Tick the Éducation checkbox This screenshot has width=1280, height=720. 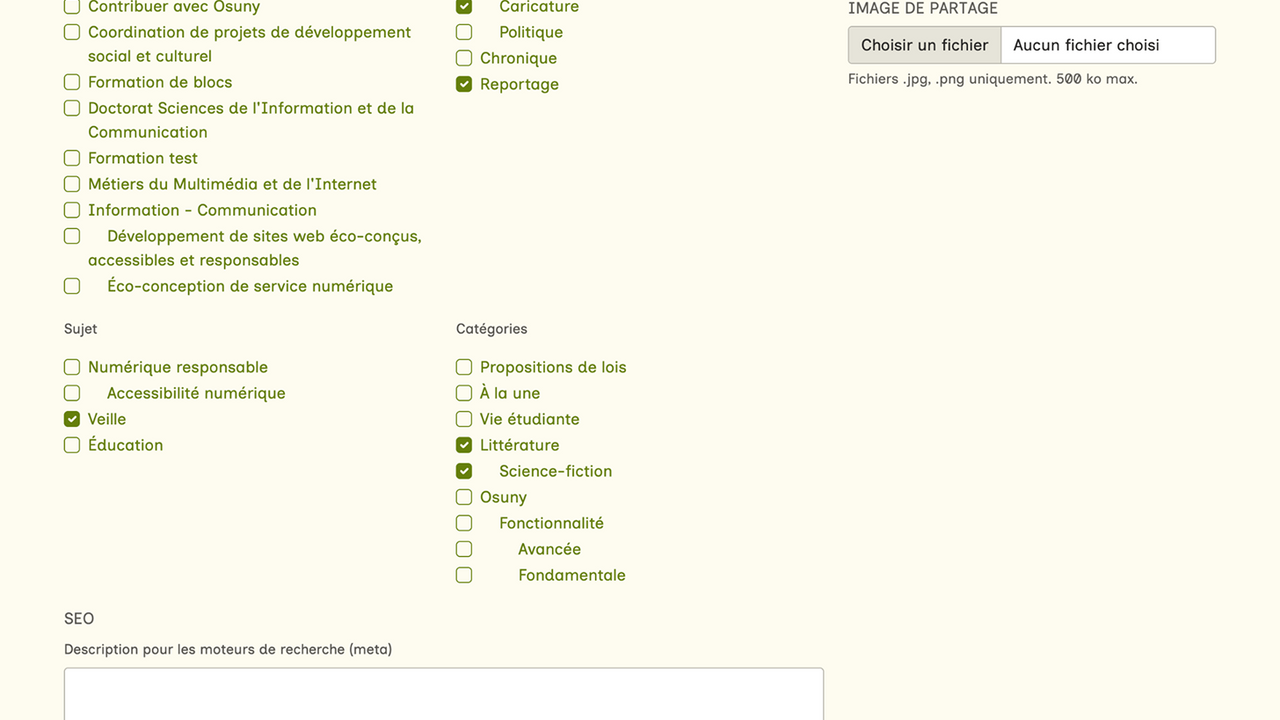coord(72,445)
